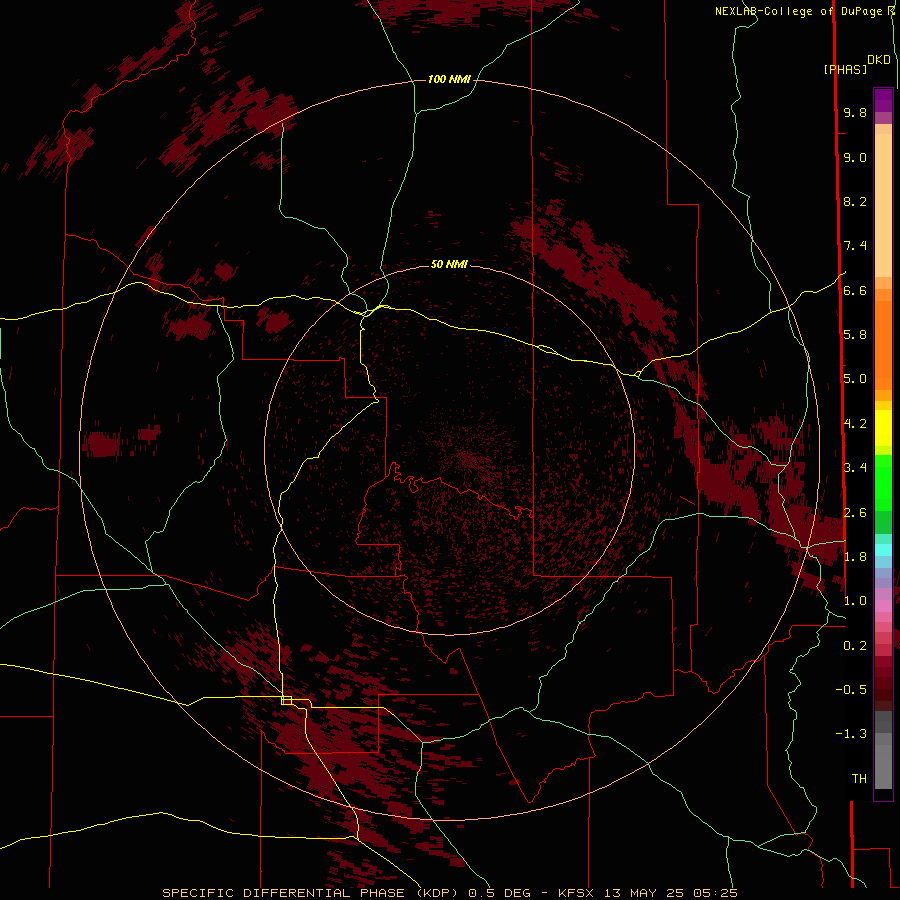Click the purple top segment of color bar
The height and width of the screenshot is (900, 900).
[x=883, y=100]
